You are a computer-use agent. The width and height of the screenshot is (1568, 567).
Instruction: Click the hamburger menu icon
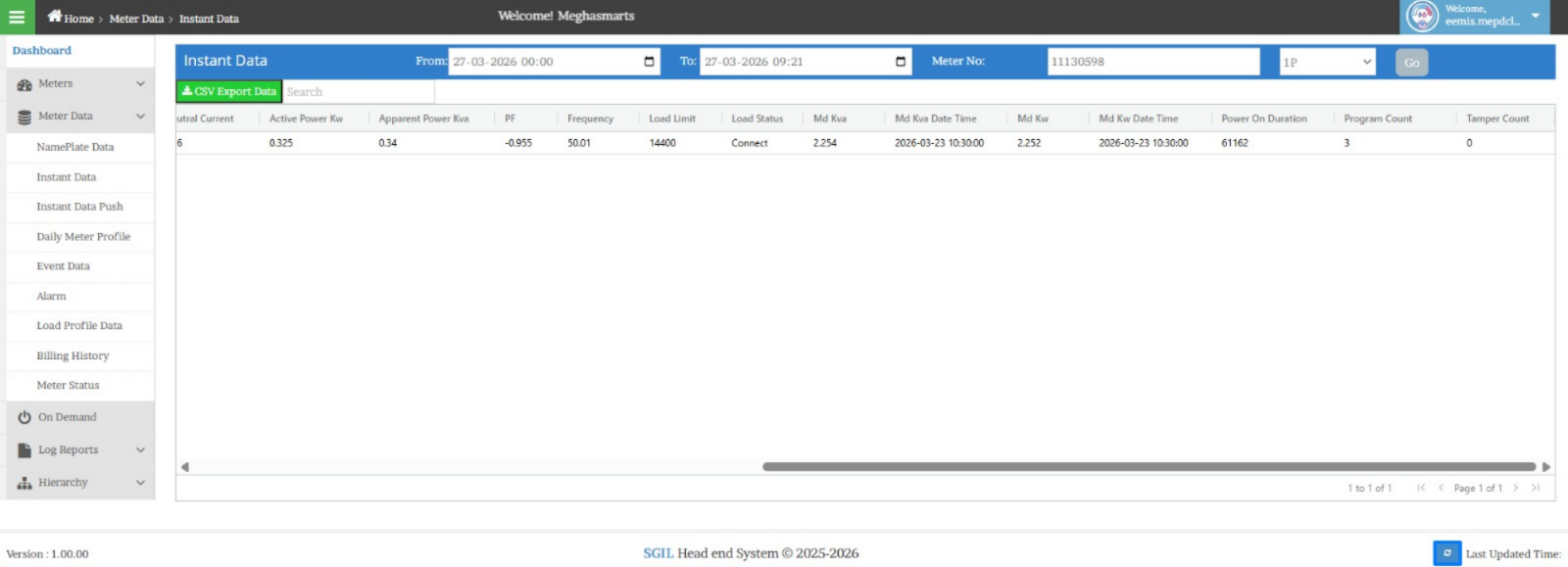[x=17, y=17]
